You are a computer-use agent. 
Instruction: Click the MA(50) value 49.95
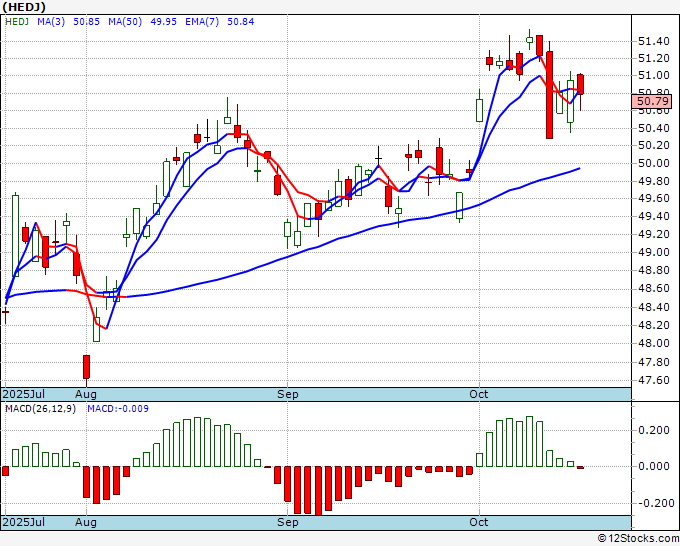pyautogui.click(x=163, y=21)
